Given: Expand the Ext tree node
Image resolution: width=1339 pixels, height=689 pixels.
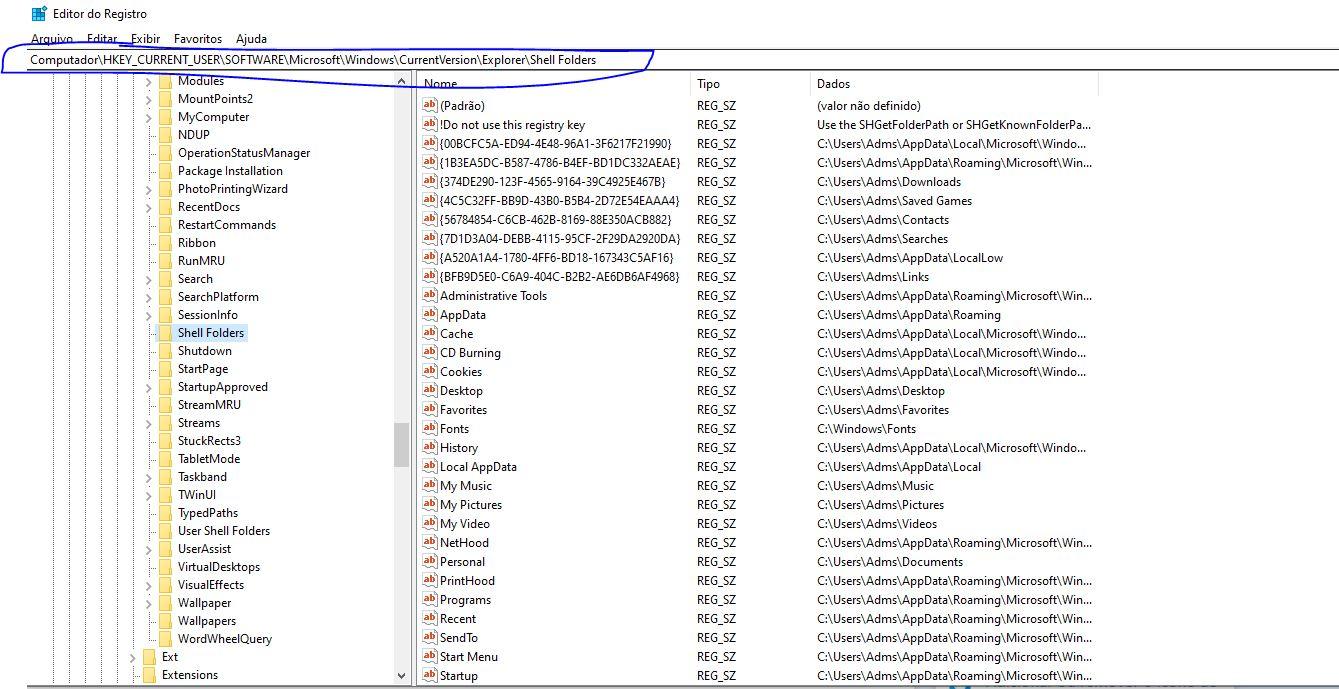Looking at the screenshot, I should click(133, 657).
